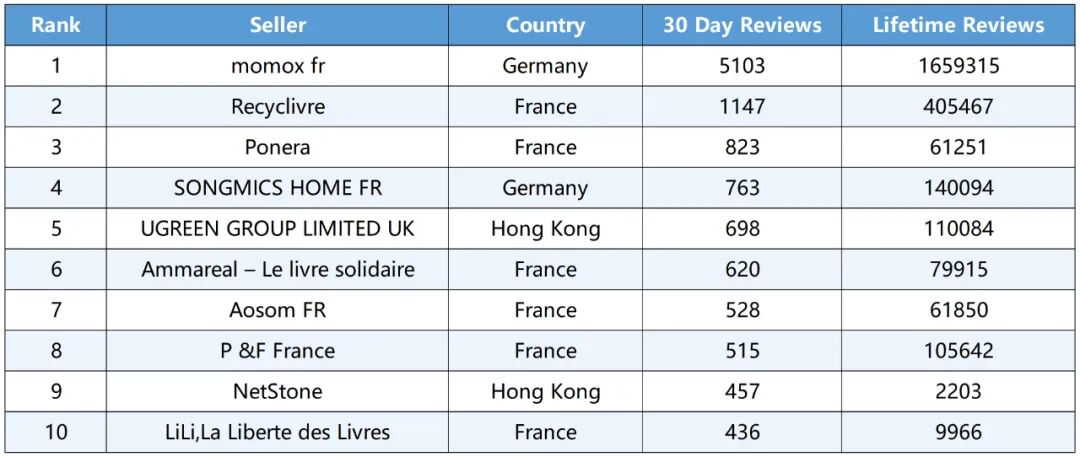Select LiLi,La Liberte des Livres cell

tap(278, 432)
